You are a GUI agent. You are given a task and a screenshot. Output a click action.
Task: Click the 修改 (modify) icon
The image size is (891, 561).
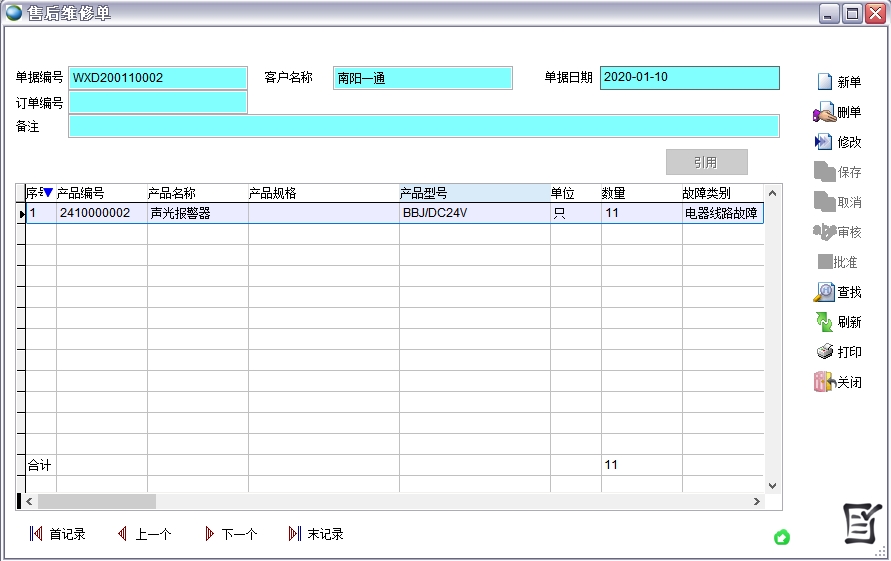coord(824,142)
